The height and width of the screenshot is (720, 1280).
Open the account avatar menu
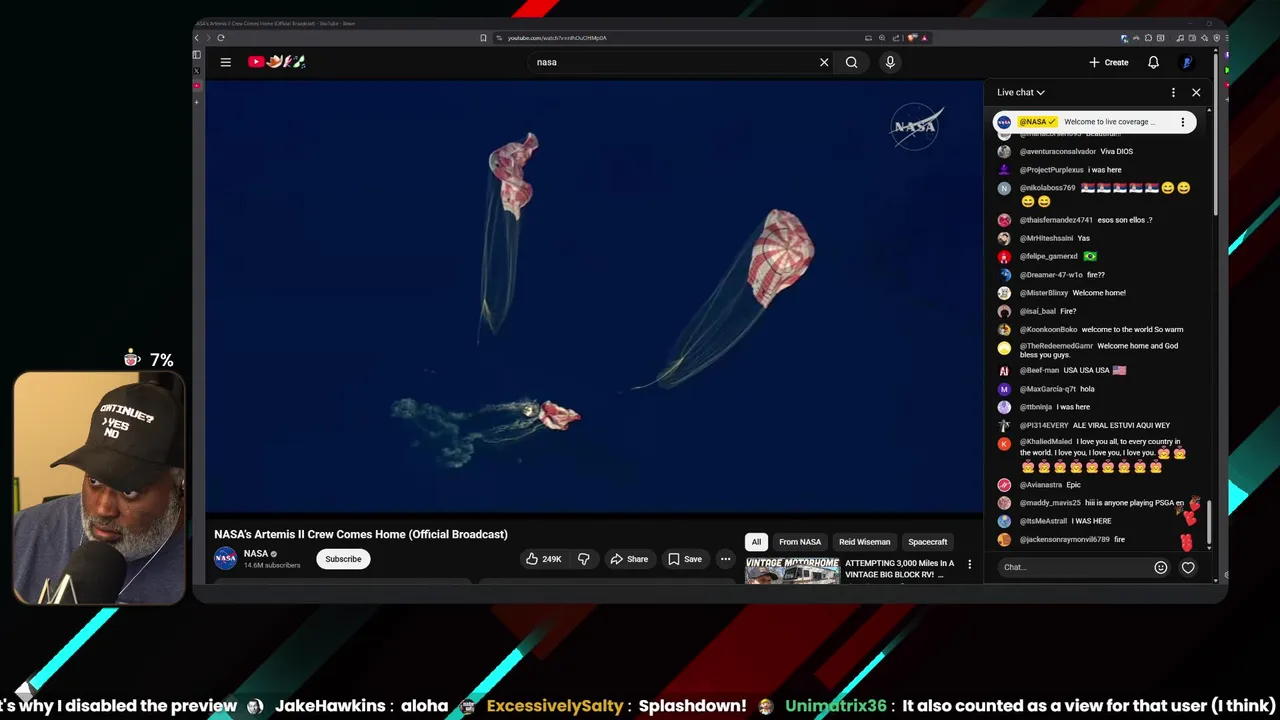click(1187, 62)
